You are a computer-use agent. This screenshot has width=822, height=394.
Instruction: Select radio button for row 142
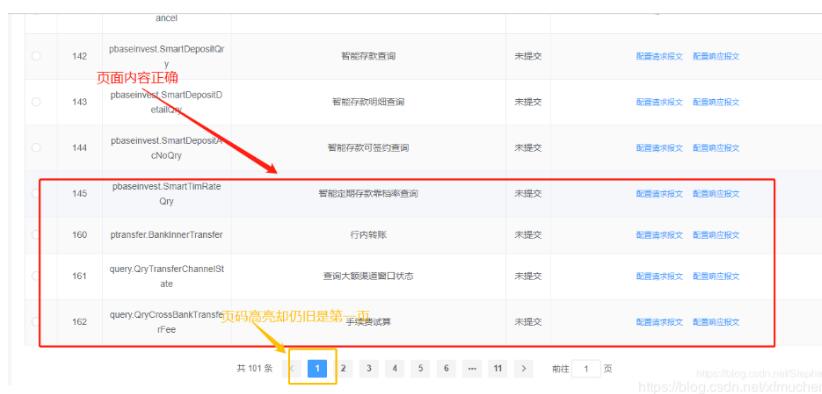(x=36, y=56)
